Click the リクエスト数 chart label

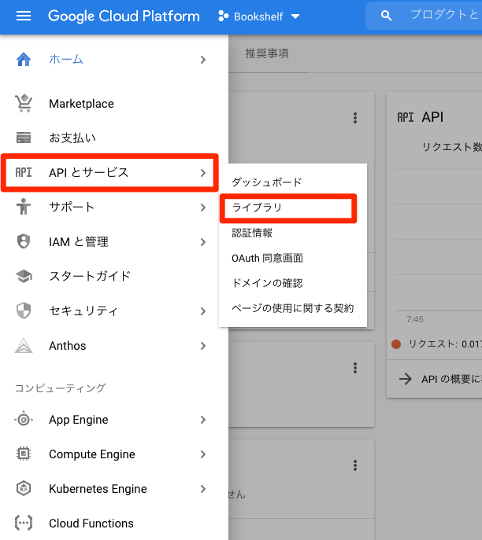(x=452, y=147)
